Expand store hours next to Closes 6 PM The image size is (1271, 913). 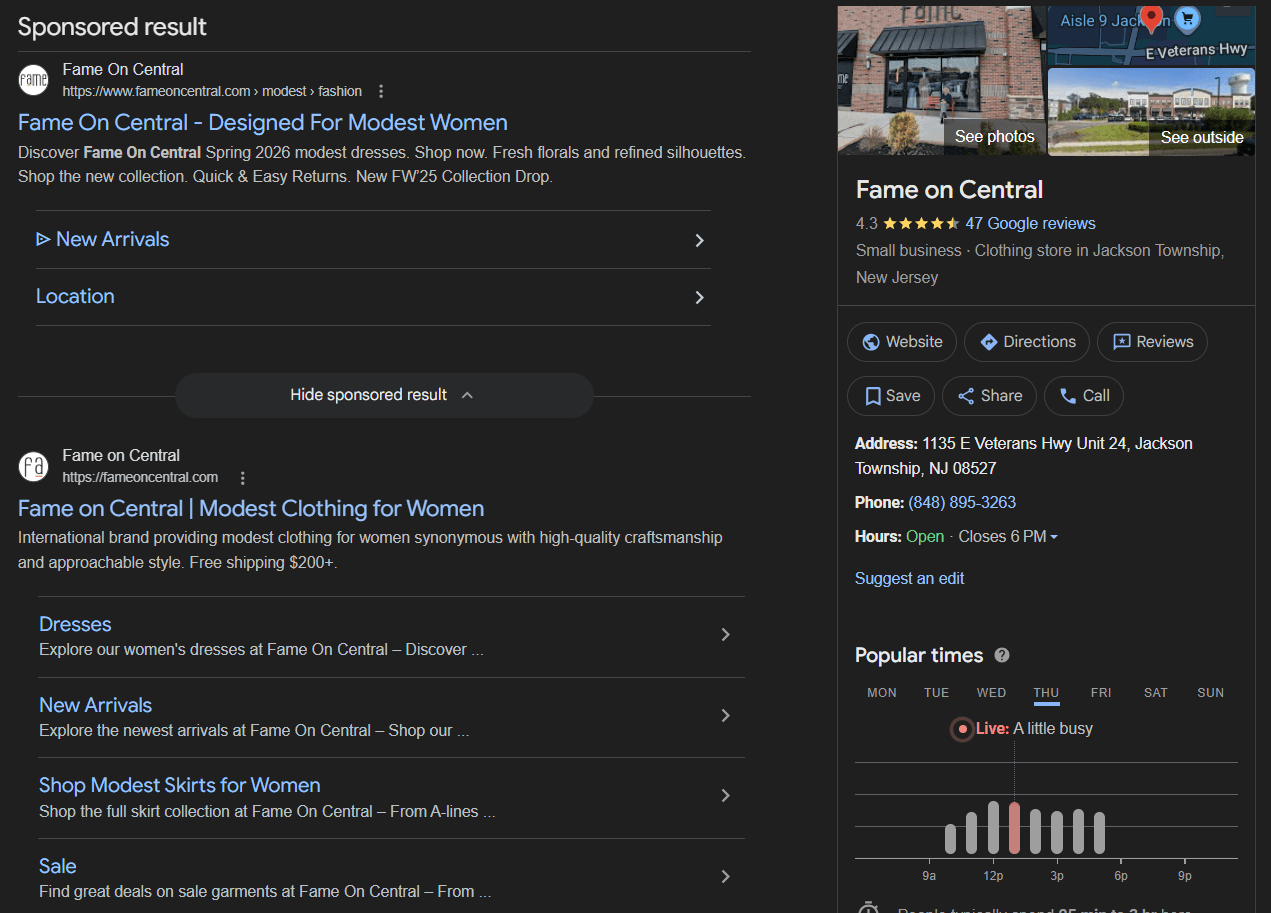pyautogui.click(x=1054, y=538)
